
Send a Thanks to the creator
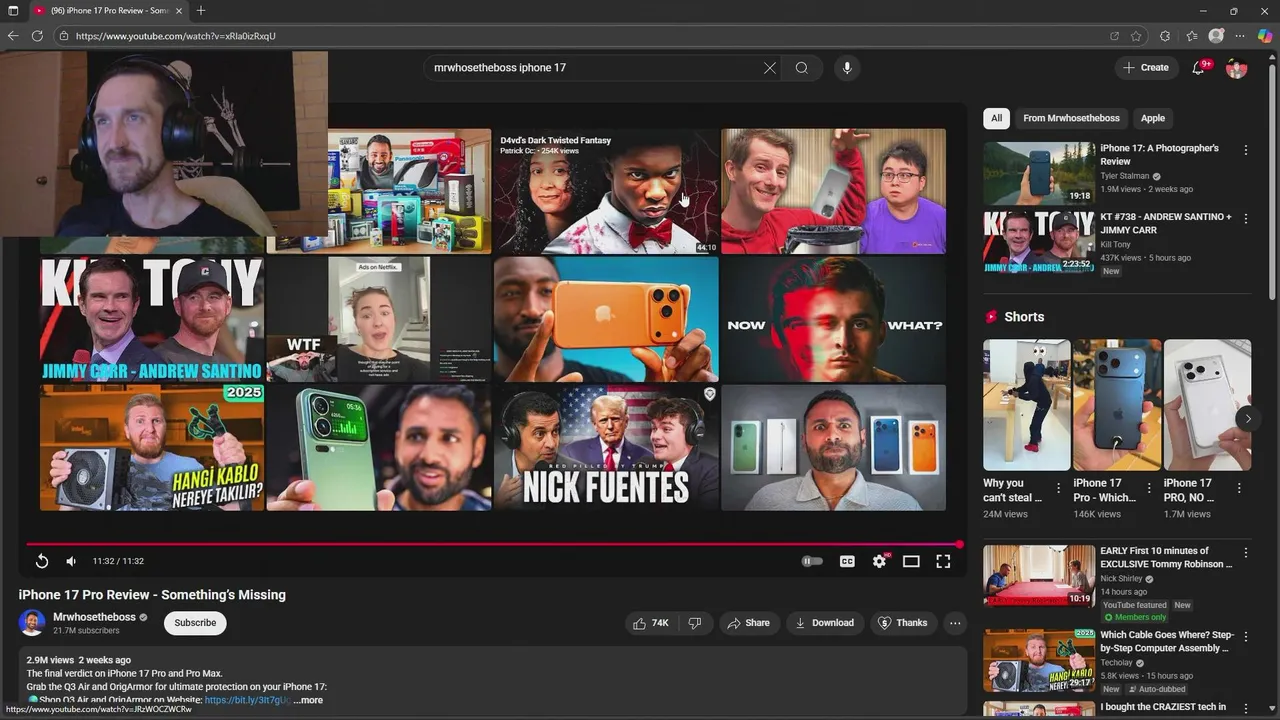[902, 623]
